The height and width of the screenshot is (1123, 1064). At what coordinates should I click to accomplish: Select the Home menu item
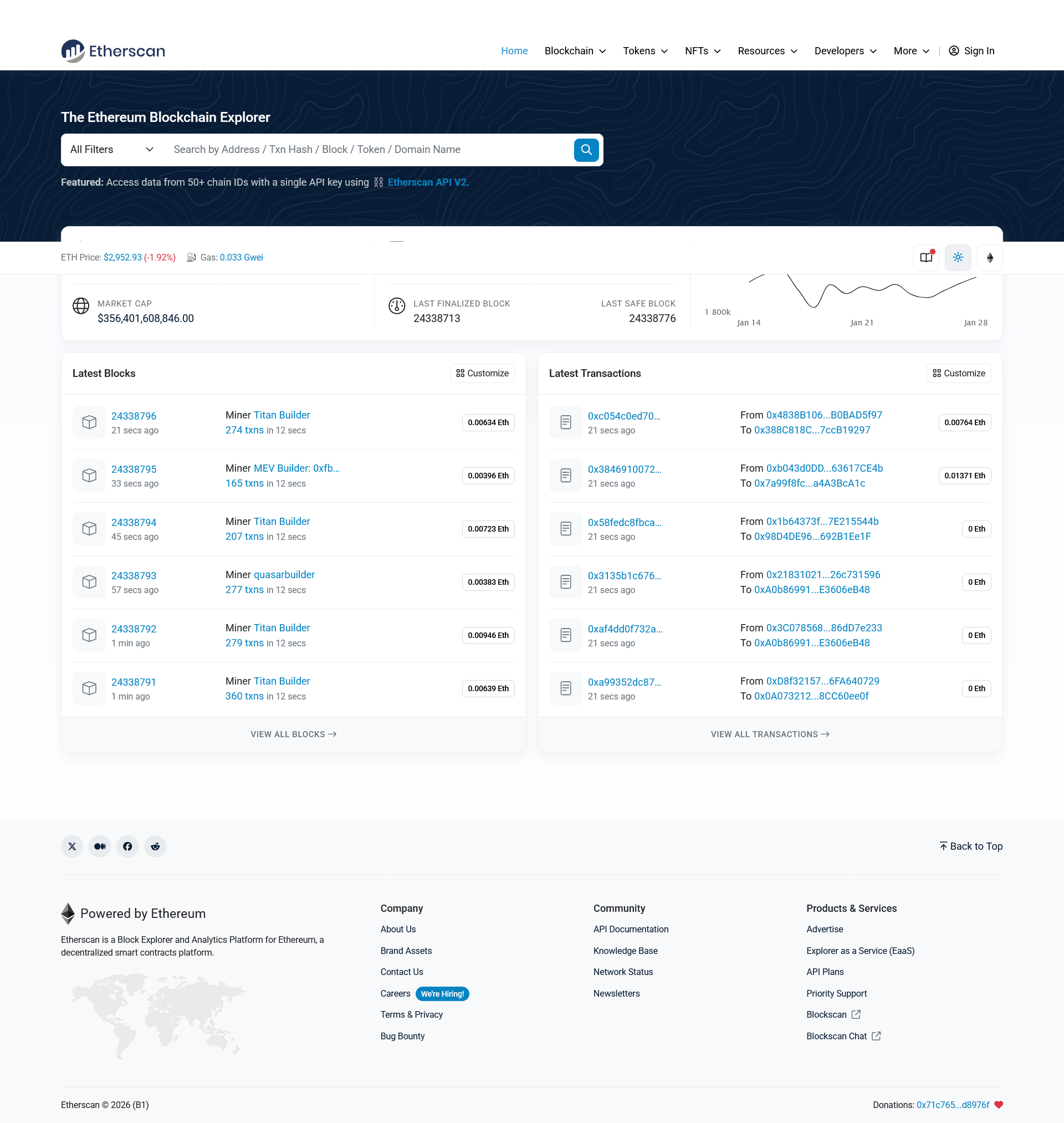coord(514,51)
